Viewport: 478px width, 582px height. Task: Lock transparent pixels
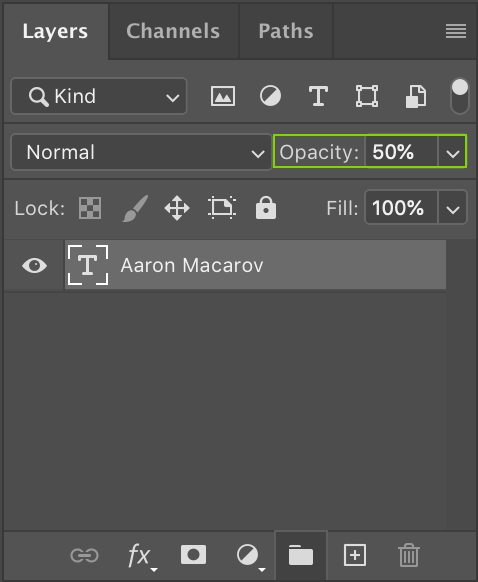pos(90,208)
